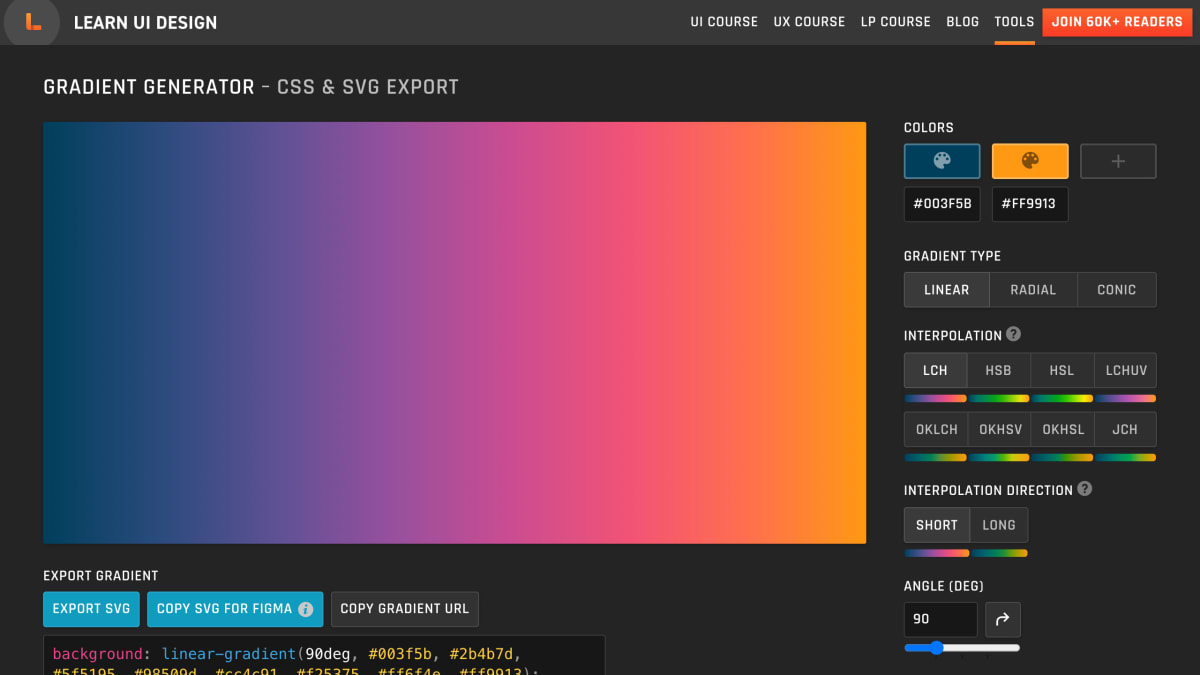Choose HSB interpolation

point(998,370)
